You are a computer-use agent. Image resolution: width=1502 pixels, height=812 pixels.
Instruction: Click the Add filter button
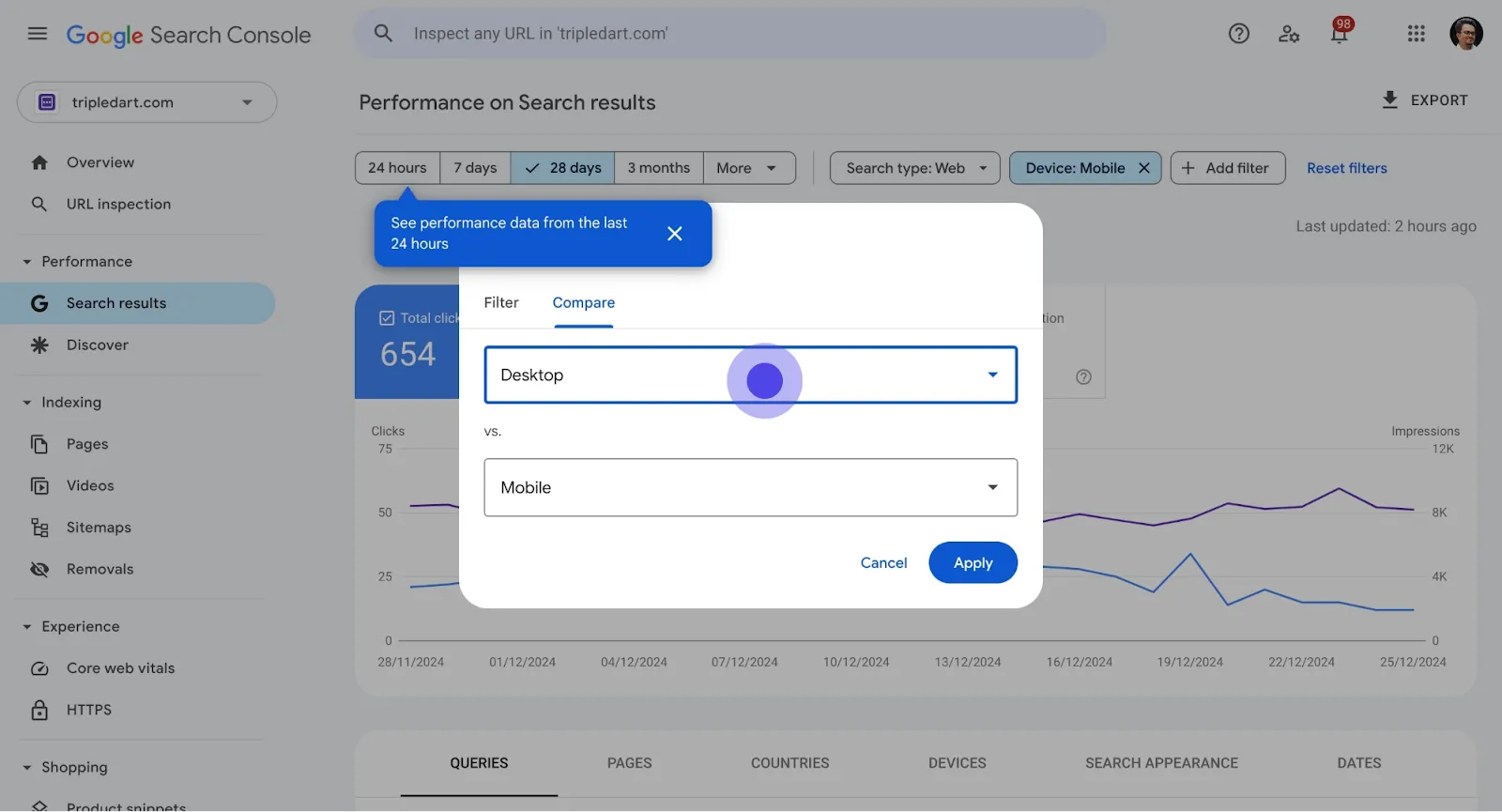click(x=1228, y=168)
